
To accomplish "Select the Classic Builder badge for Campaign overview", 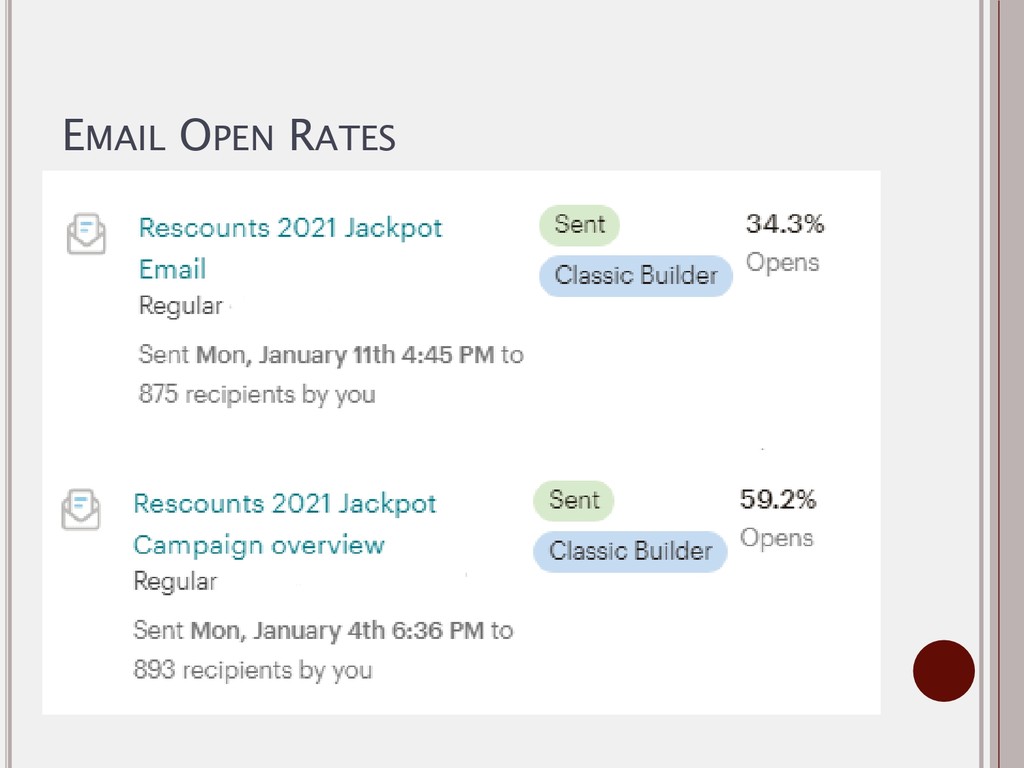I will [x=630, y=551].
